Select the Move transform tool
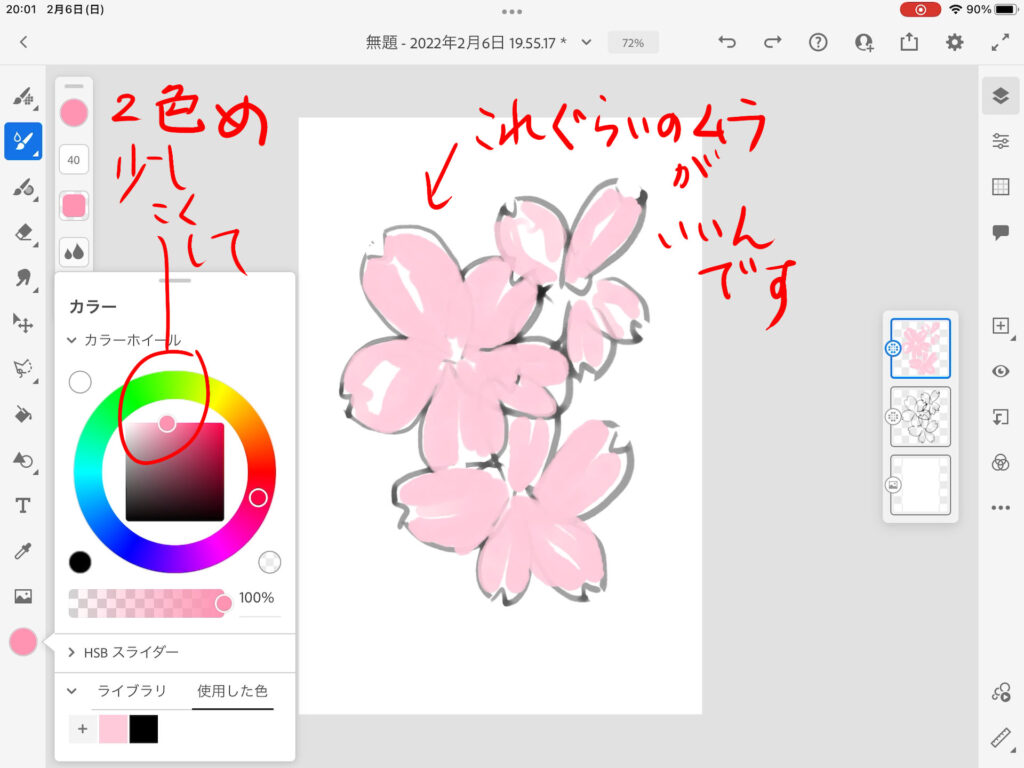Screen dimensions: 1024x768 coord(23,323)
